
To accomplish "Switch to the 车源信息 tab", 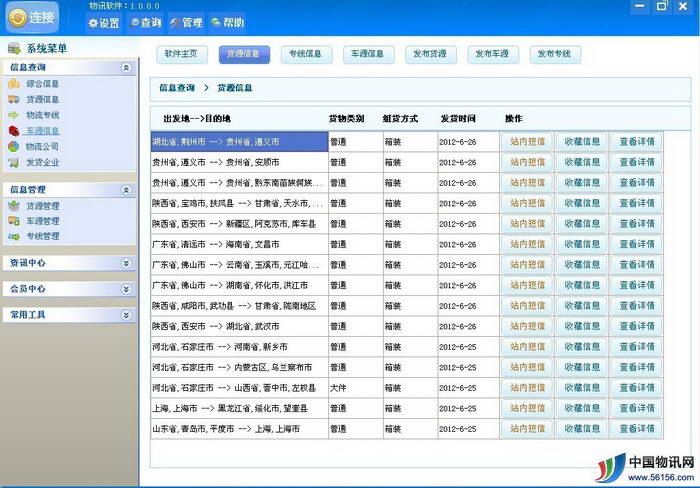I will pyautogui.click(x=368, y=54).
